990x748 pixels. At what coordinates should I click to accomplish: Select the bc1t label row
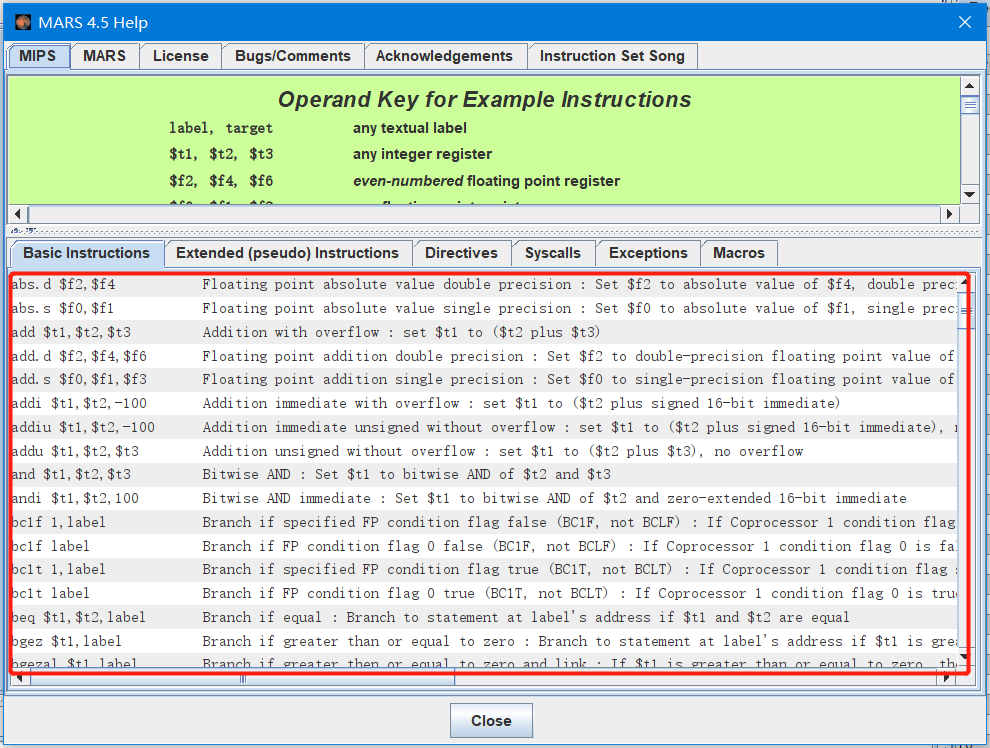pyautogui.click(x=484, y=593)
